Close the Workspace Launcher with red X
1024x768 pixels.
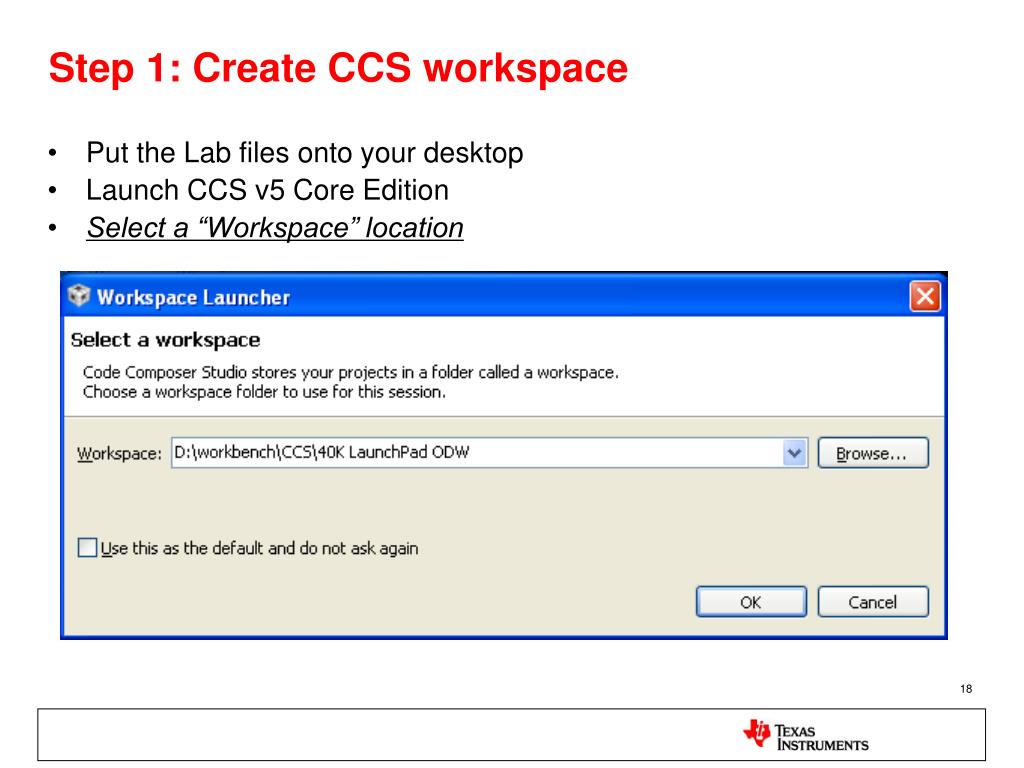[925, 296]
